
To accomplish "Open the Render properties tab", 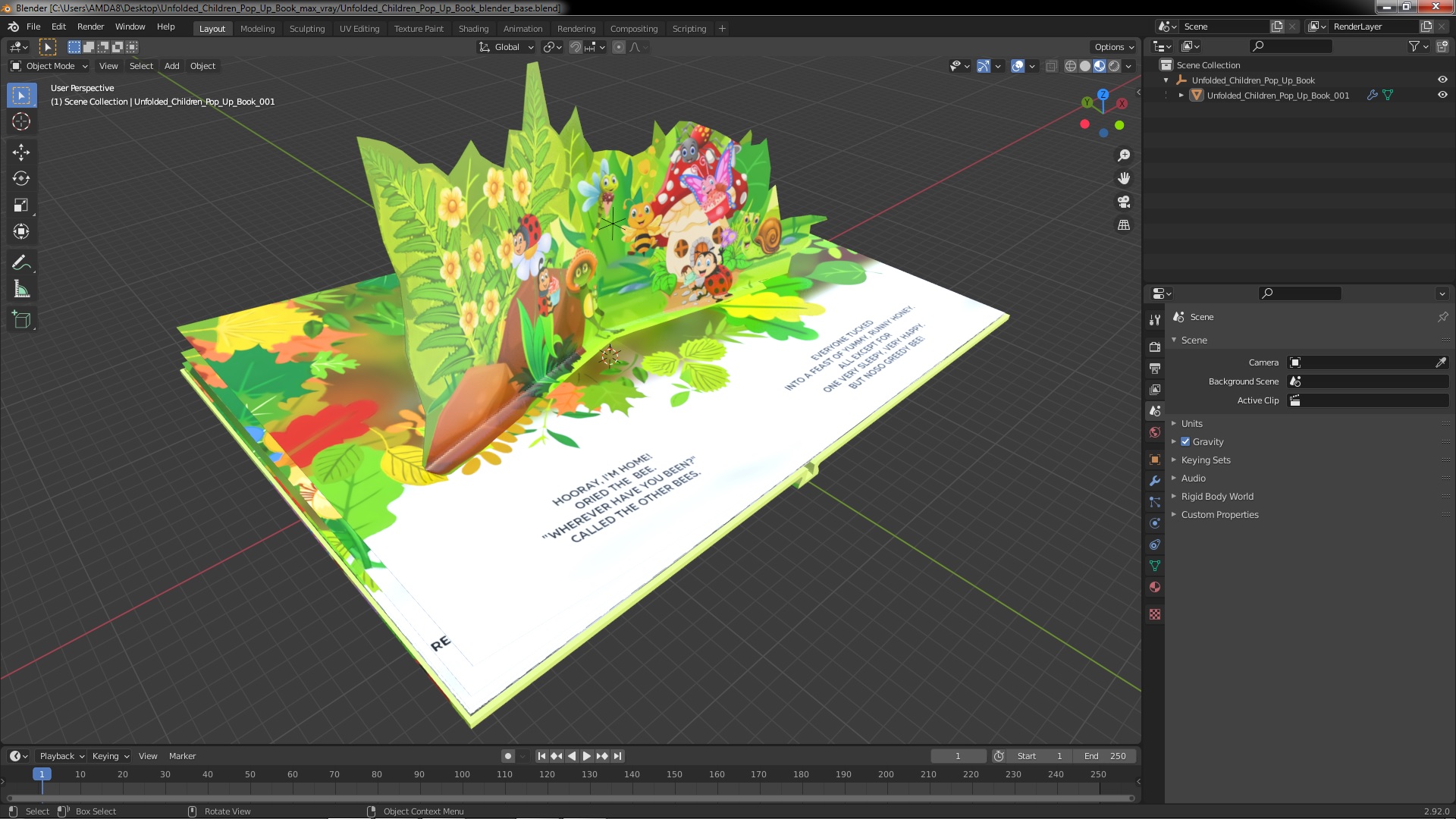I will click(1155, 347).
